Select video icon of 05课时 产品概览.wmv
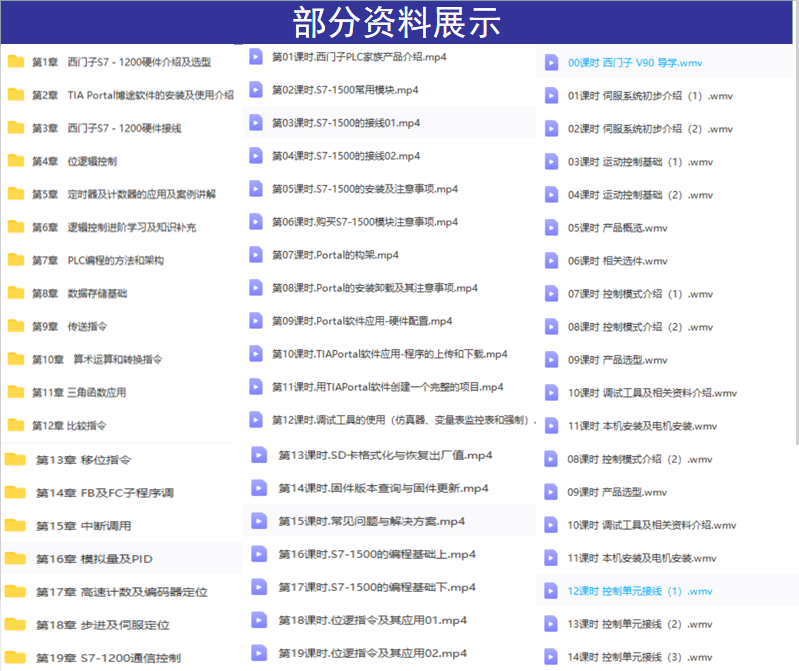 [x=551, y=228]
